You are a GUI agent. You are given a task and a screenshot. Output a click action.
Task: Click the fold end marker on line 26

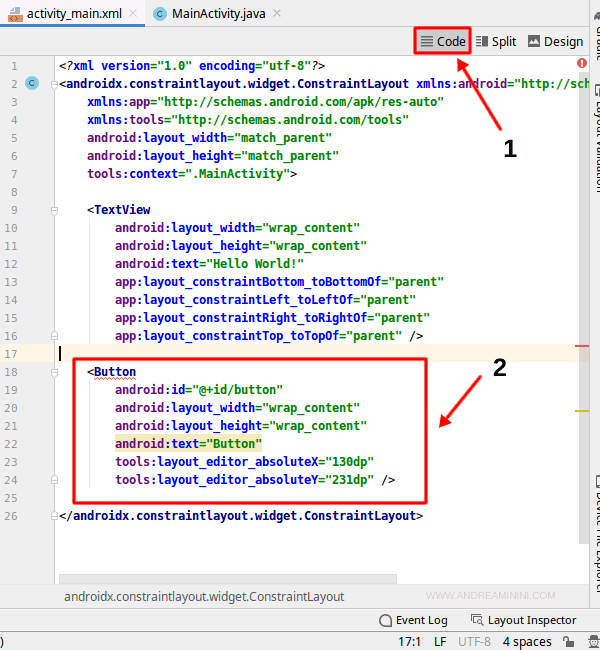click(54, 516)
